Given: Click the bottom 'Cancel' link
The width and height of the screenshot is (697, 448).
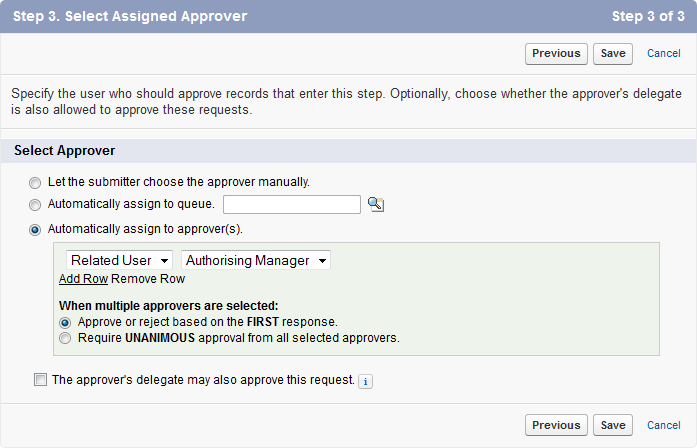Looking at the screenshot, I should pyautogui.click(x=664, y=425).
